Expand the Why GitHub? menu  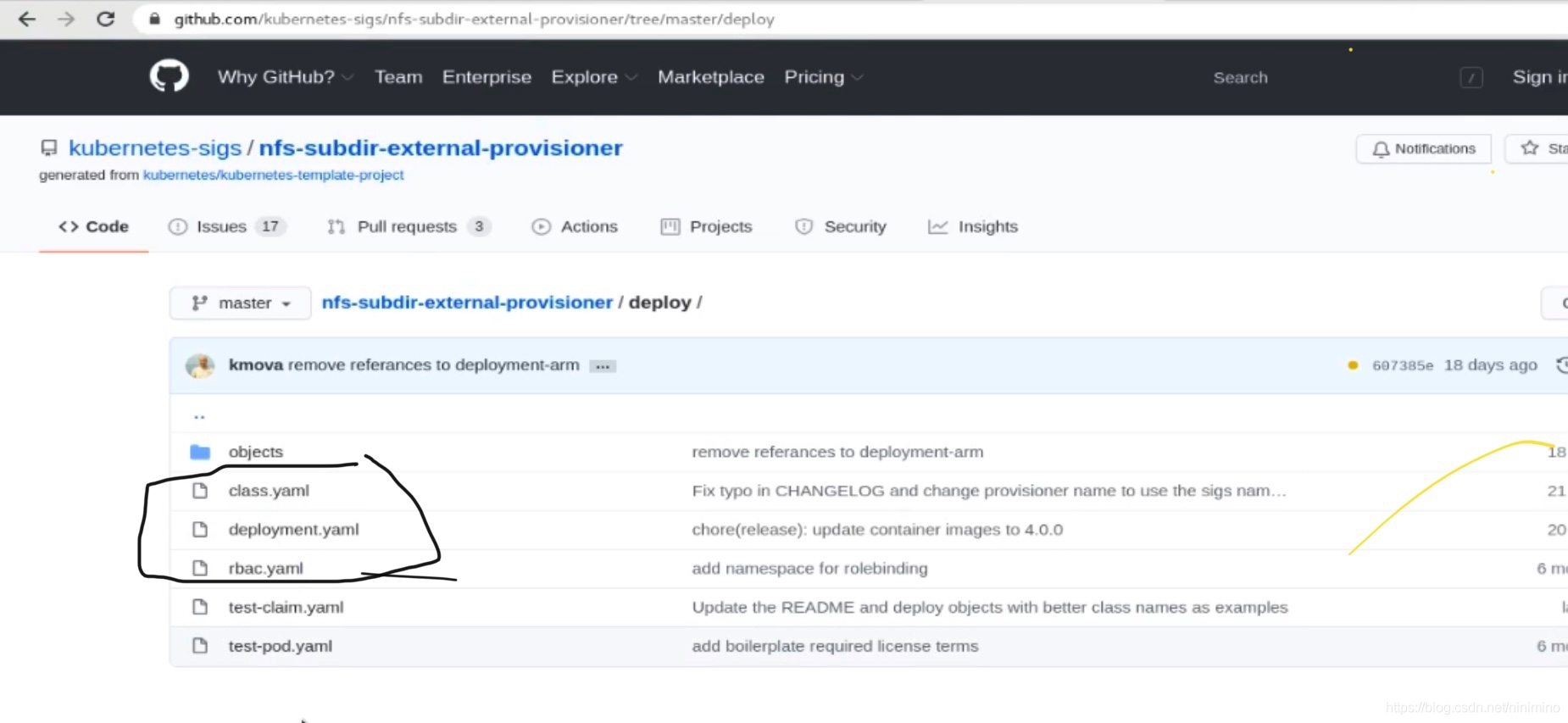pyautogui.click(x=285, y=77)
